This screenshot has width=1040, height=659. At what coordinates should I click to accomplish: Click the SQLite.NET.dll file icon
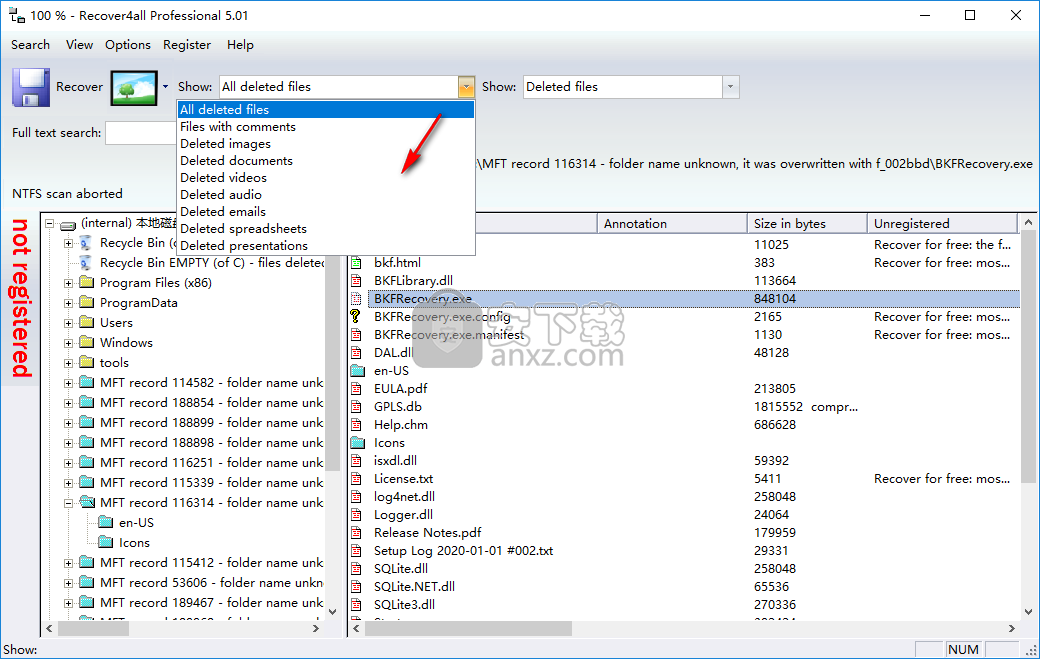(356, 586)
